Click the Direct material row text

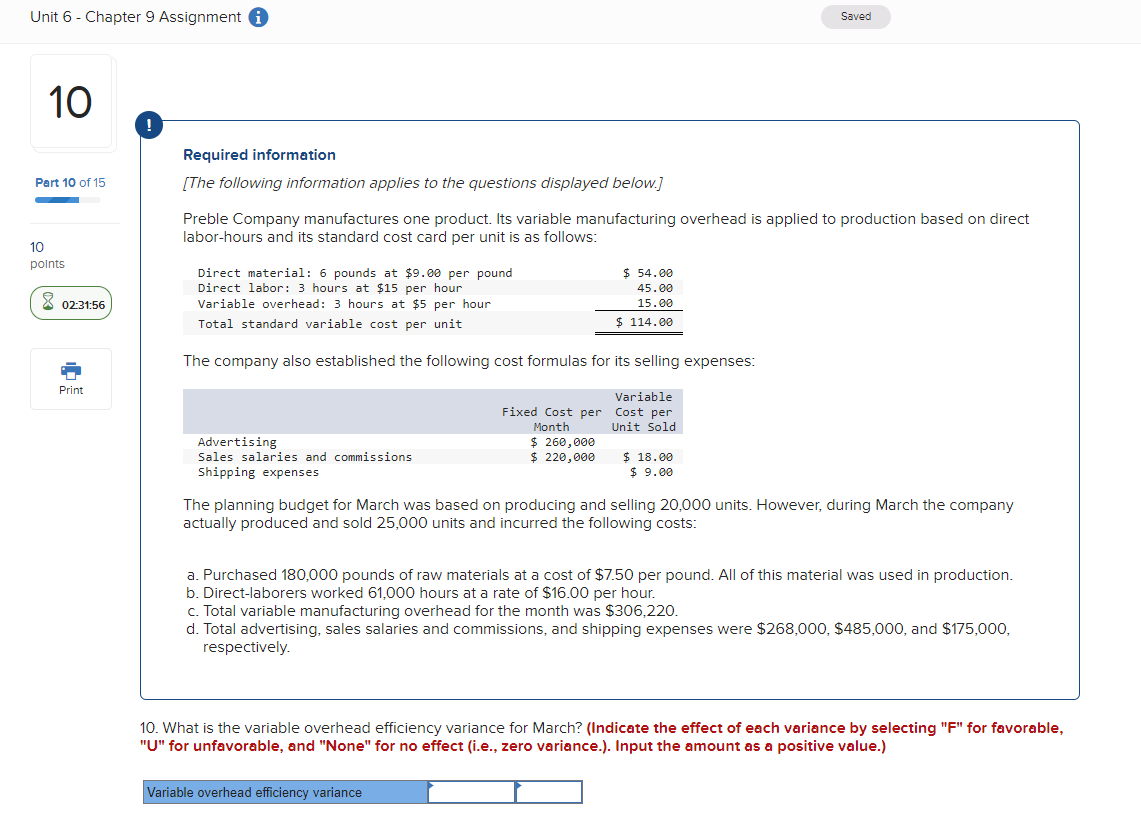(x=354, y=273)
